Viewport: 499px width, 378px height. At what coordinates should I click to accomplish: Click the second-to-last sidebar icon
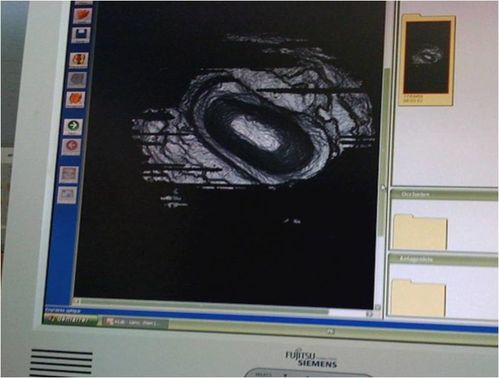69,174
